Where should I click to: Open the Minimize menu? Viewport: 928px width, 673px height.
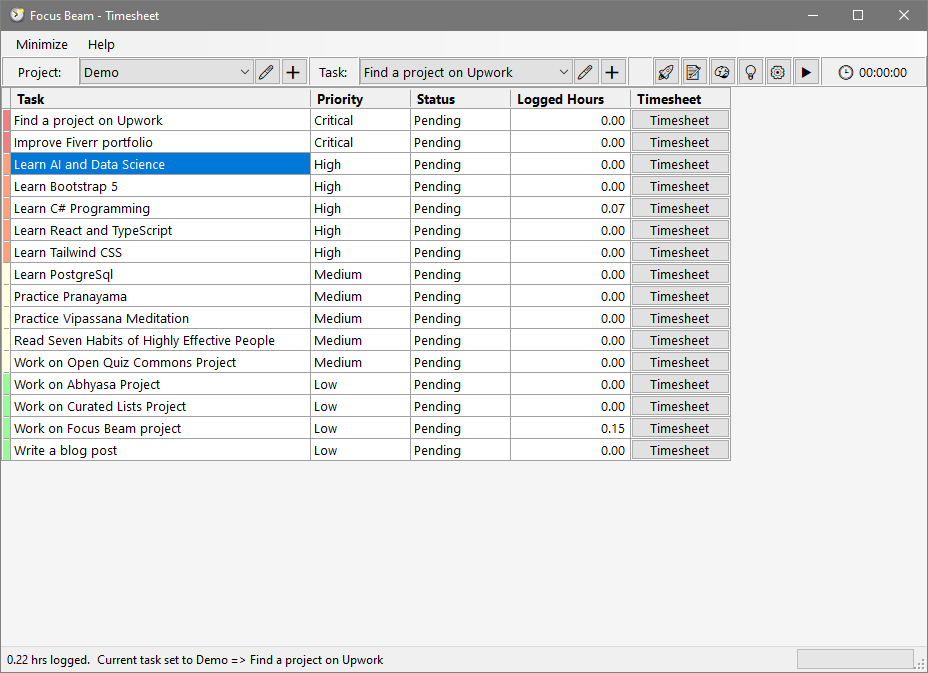point(42,44)
